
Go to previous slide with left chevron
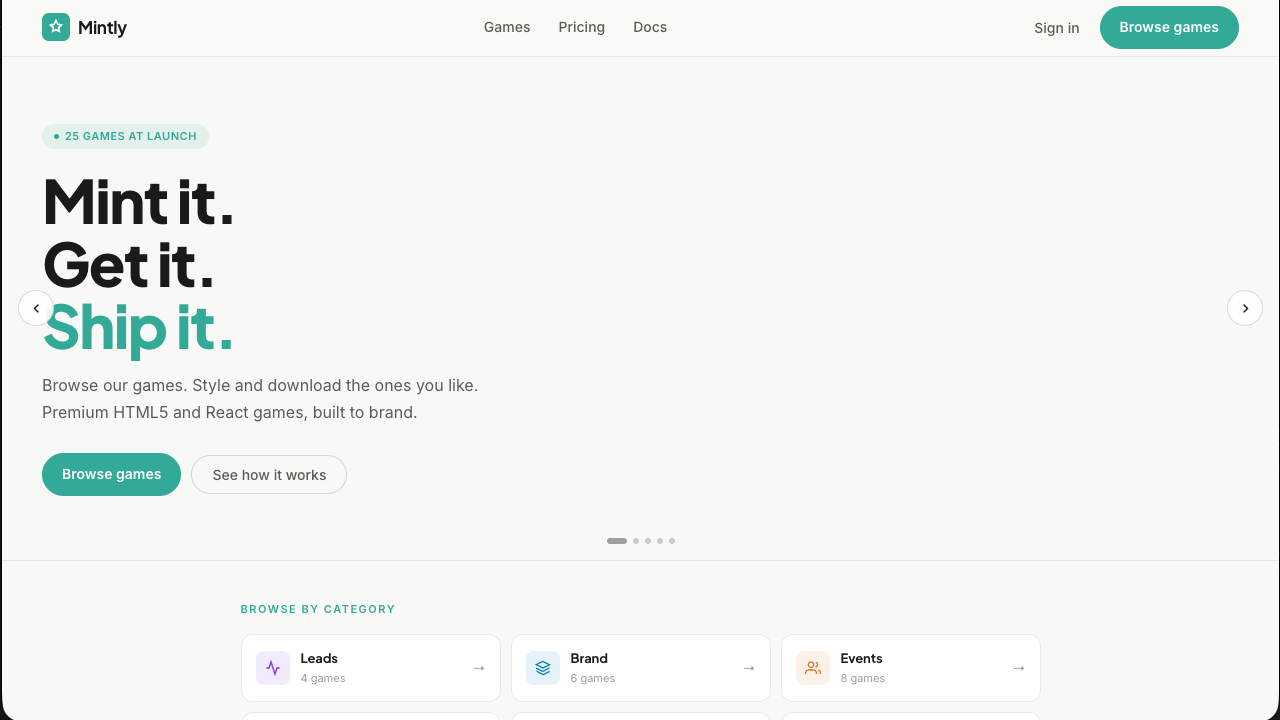(x=36, y=308)
